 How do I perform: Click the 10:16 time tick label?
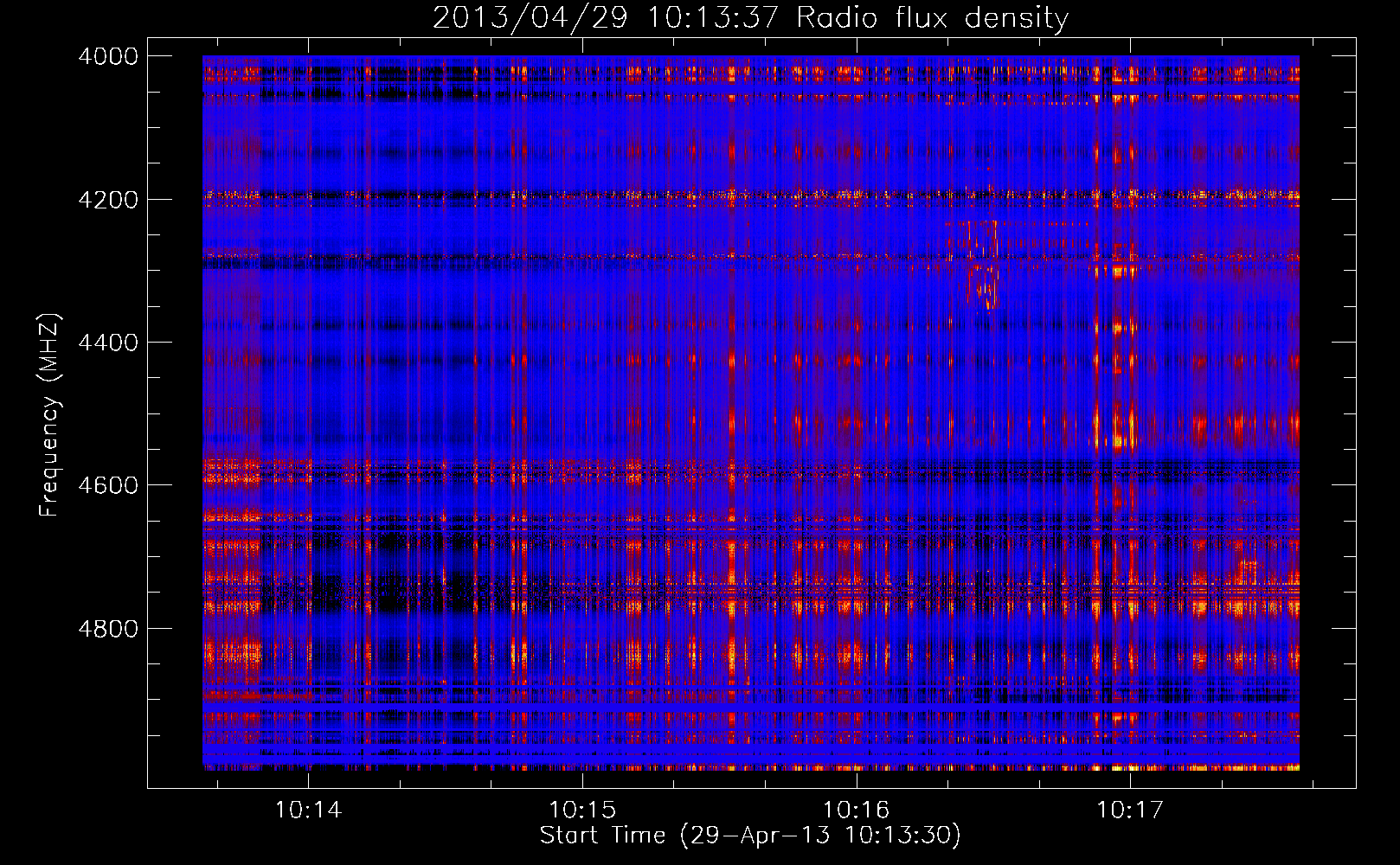click(856, 810)
